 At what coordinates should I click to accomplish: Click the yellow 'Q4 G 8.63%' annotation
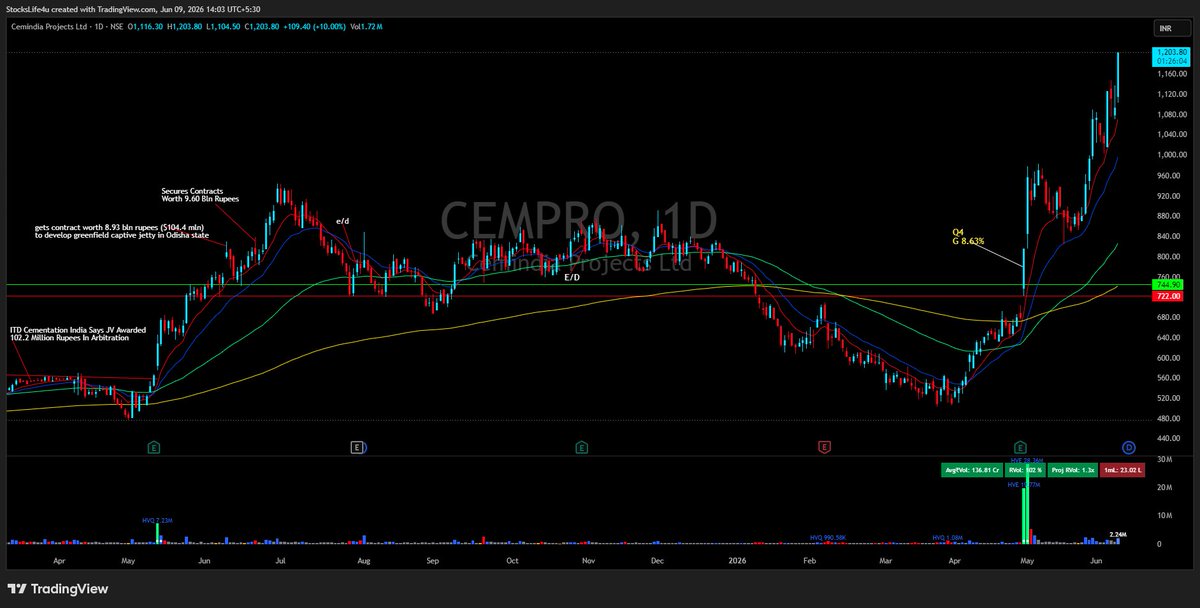pos(968,237)
